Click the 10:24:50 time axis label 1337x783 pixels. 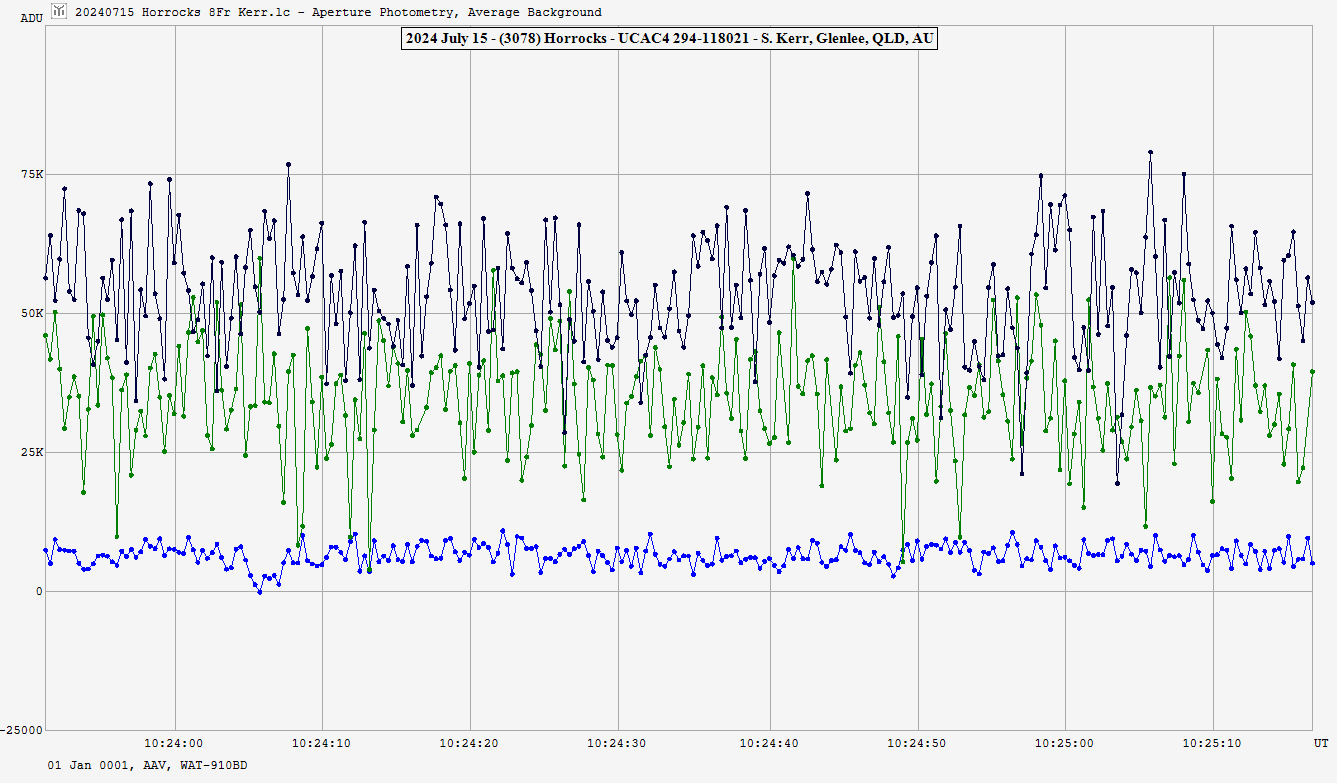(917, 743)
